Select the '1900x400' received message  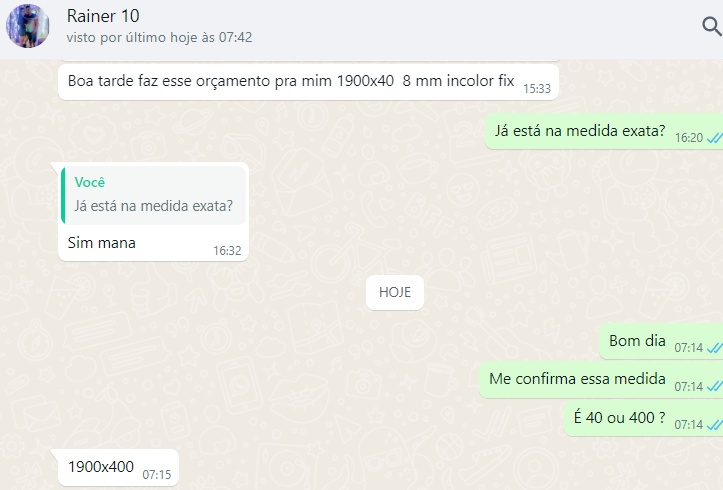pyautogui.click(x=118, y=467)
